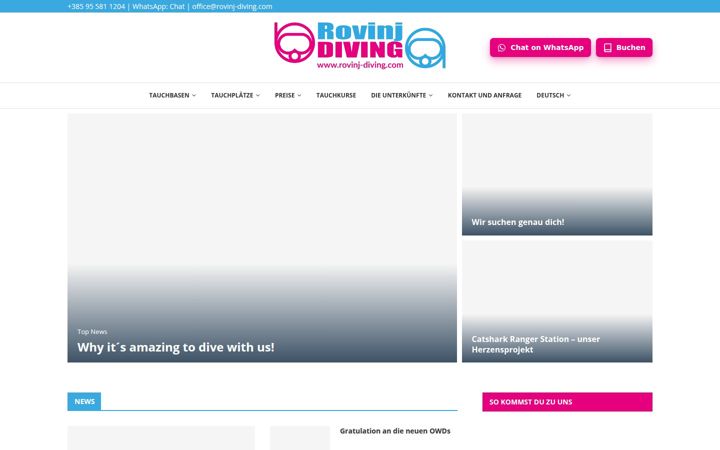The image size is (720, 450).
Task: Expand the Preise menu chevron
Action: click(x=299, y=96)
